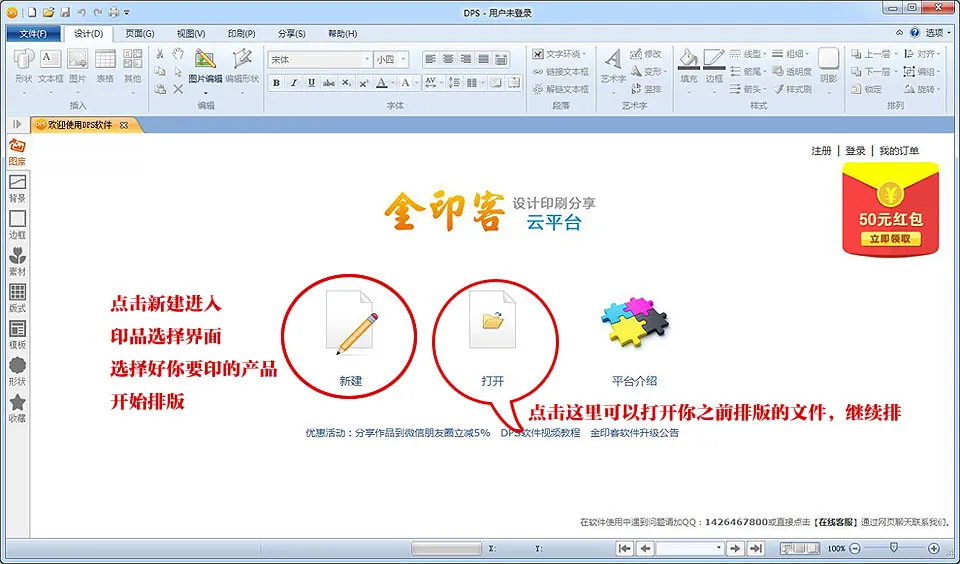The width and height of the screenshot is (960, 564).
Task: Click the undo arrow in title bar
Action: 81,12
